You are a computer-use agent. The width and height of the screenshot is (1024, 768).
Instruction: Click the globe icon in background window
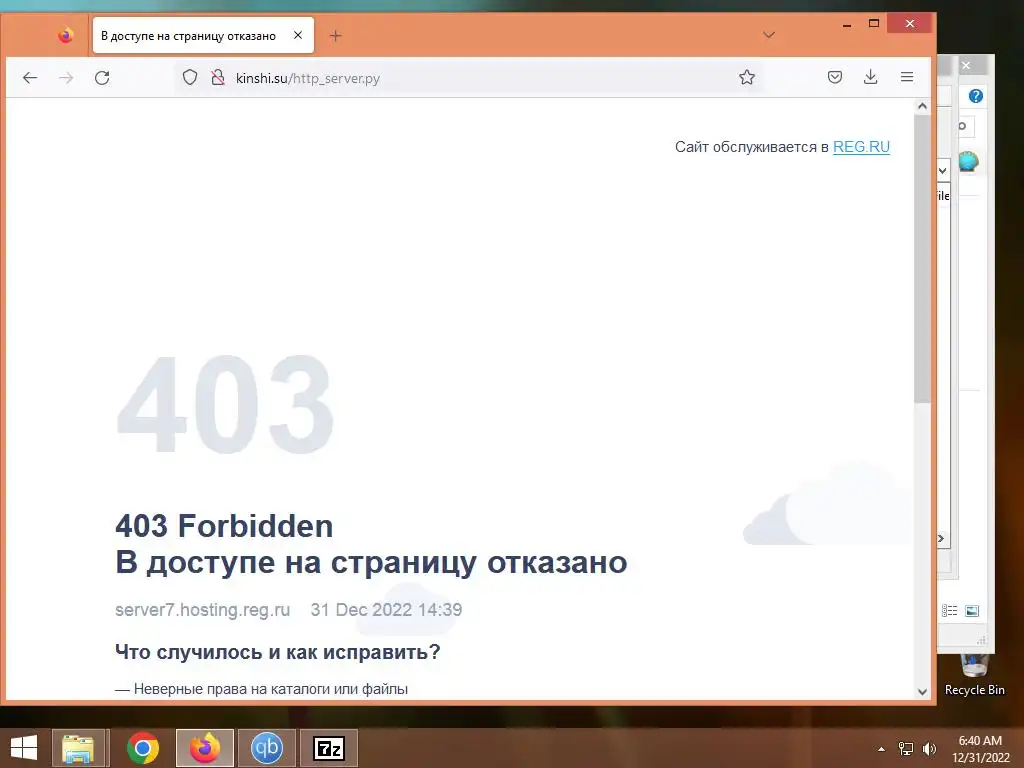[x=968, y=161]
